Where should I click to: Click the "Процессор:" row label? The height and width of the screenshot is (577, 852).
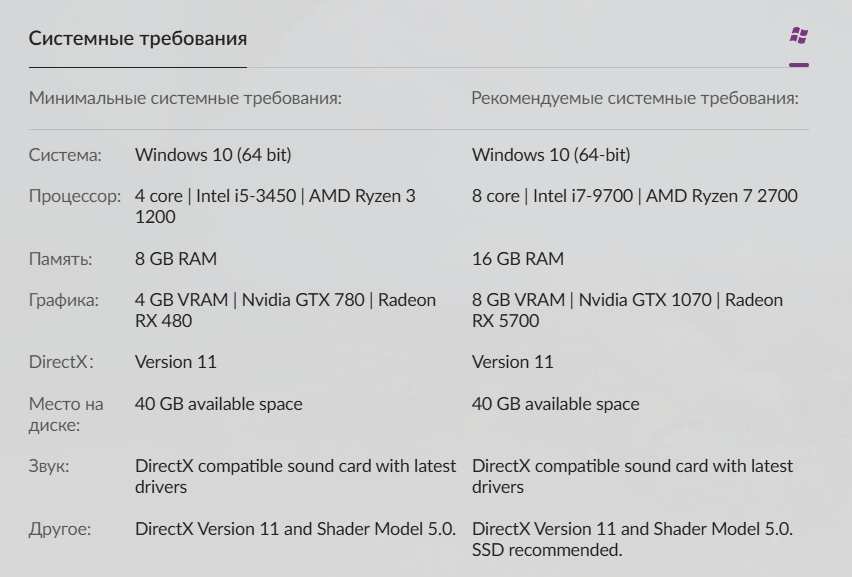(75, 196)
